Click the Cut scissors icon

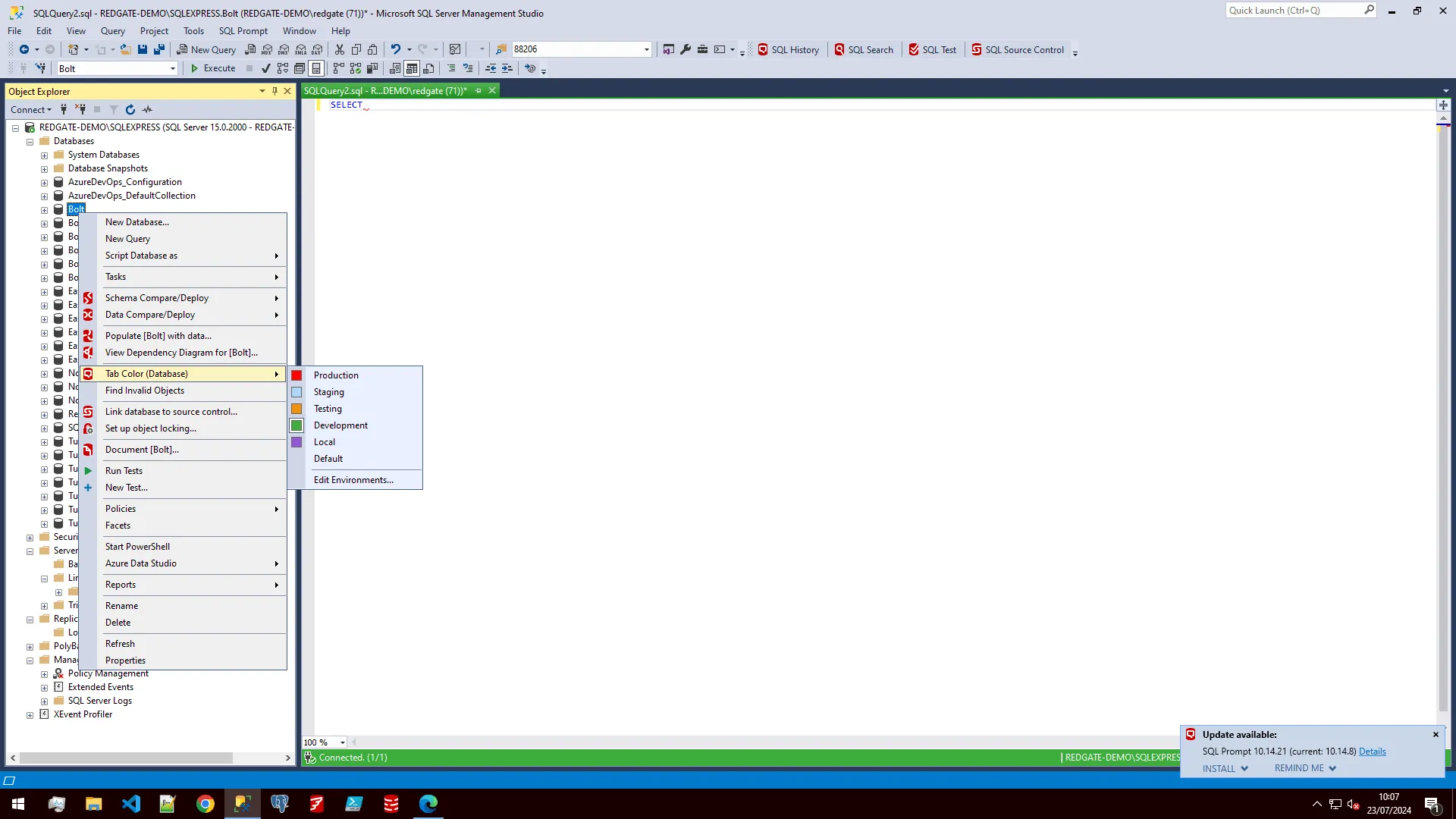click(340, 49)
